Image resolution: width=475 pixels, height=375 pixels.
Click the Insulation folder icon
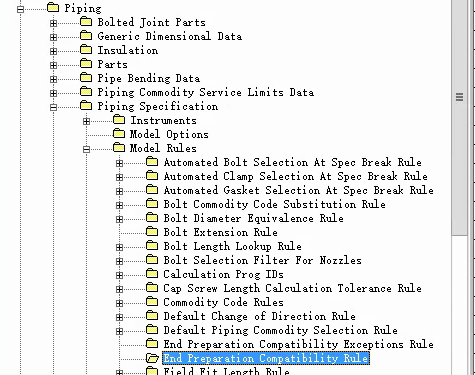(86, 49)
